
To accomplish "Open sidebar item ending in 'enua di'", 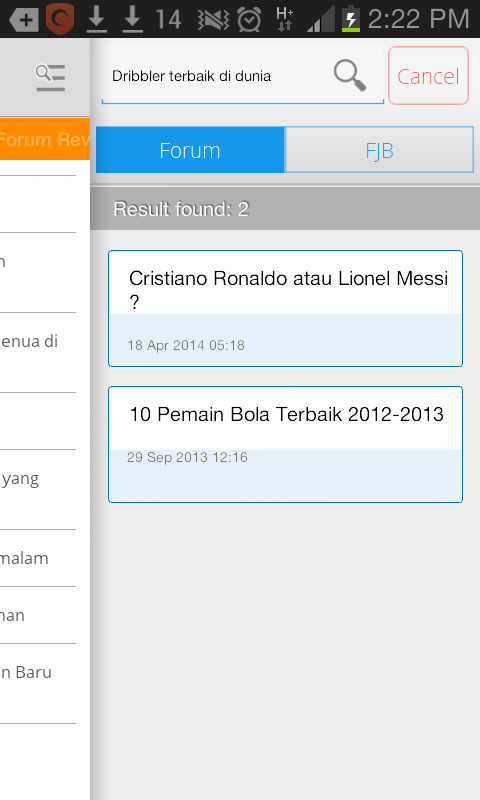I will pyautogui.click(x=38, y=352).
